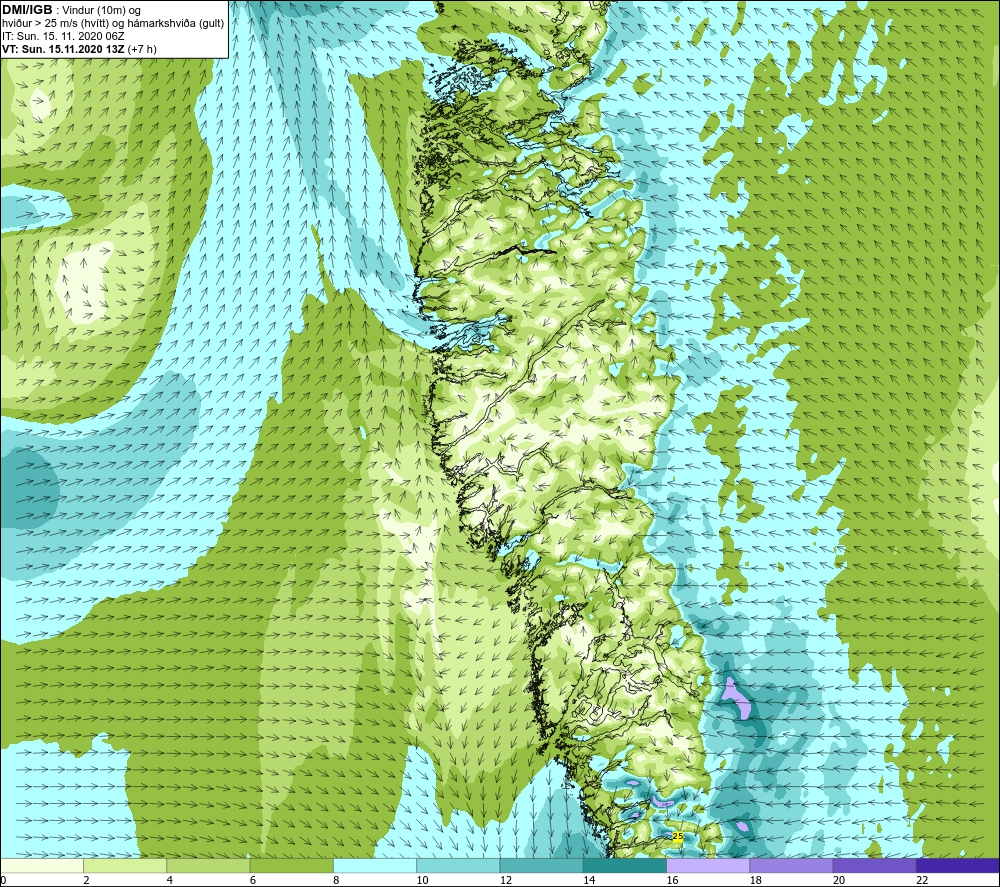Screen dimensions: 1000x887
Task: Click the yellow 25 gust marker
Action: [677, 836]
